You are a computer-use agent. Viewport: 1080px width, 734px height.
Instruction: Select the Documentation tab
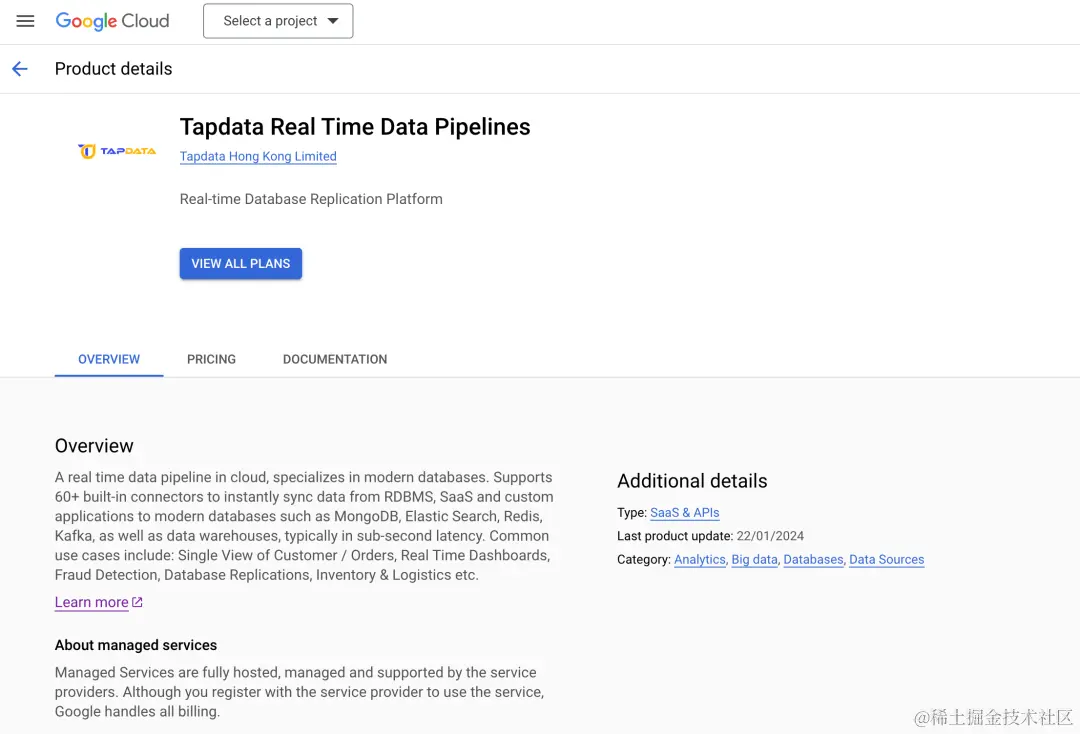[335, 359]
